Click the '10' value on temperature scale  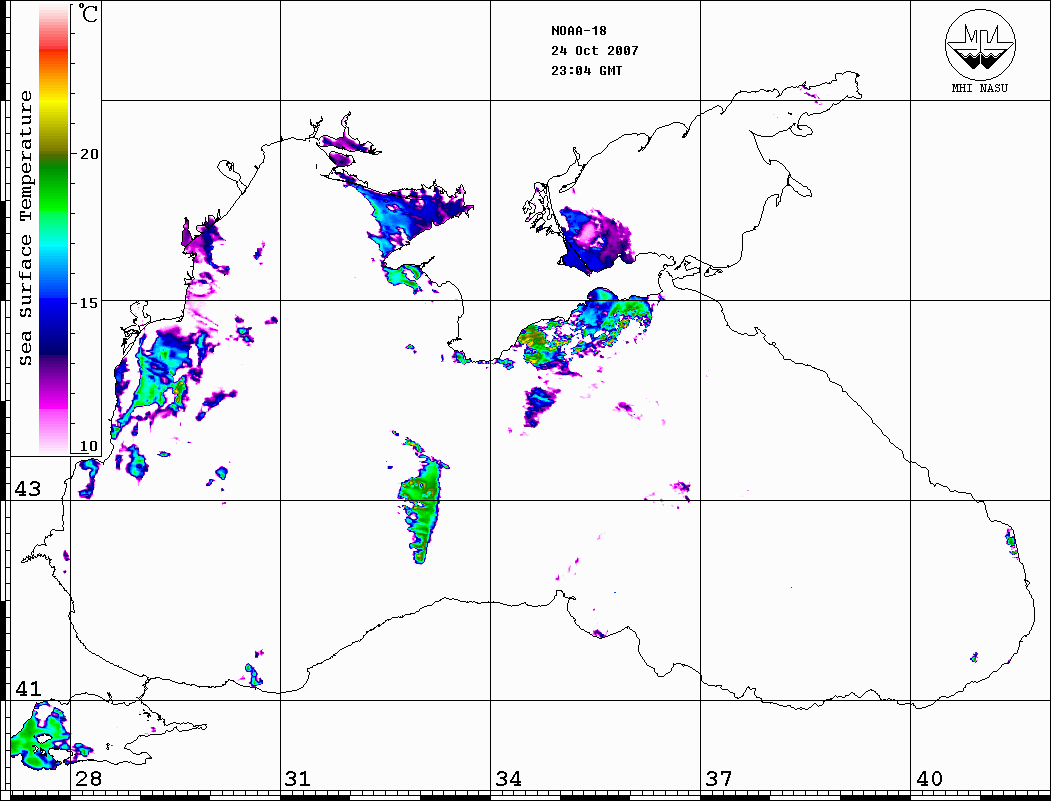89,446
